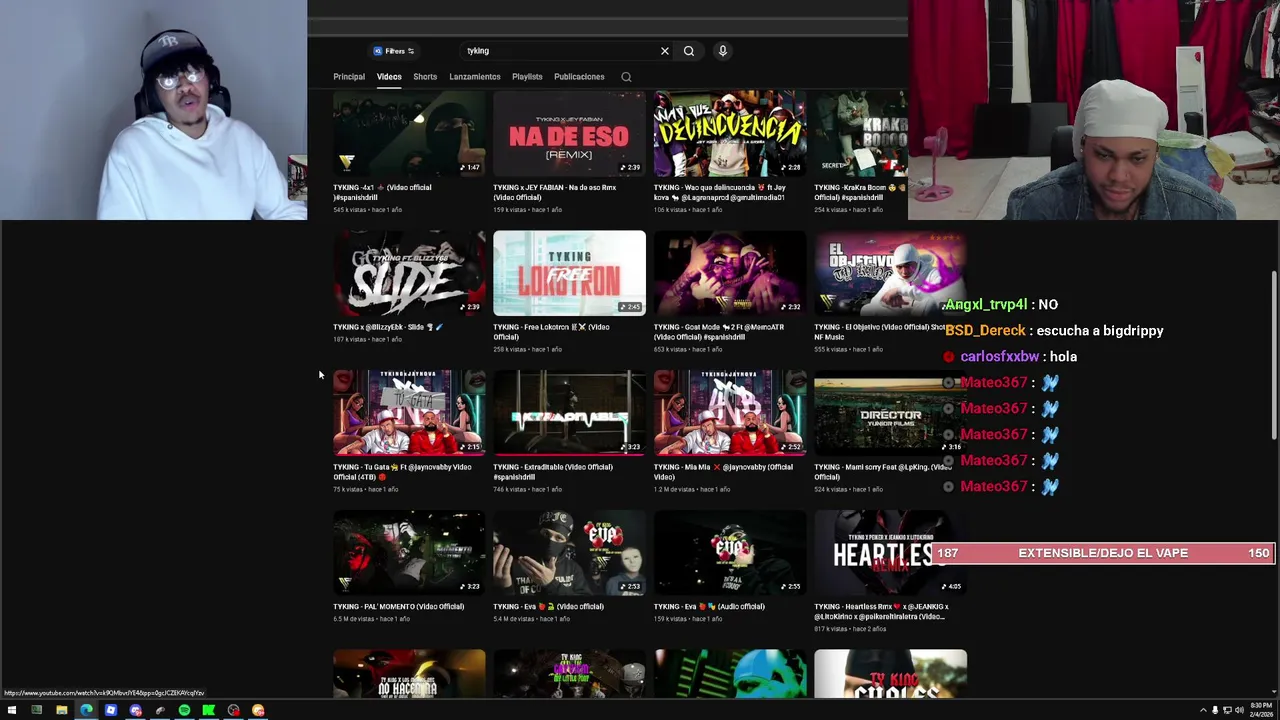Open the Mia Mia video thumbnail

click(730, 413)
